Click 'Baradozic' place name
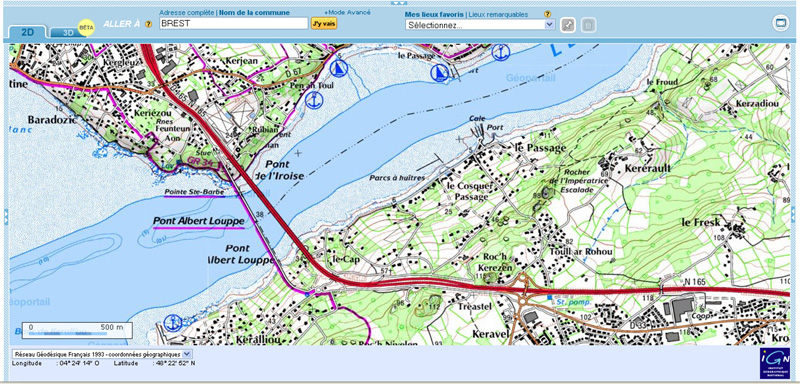 click(x=52, y=120)
